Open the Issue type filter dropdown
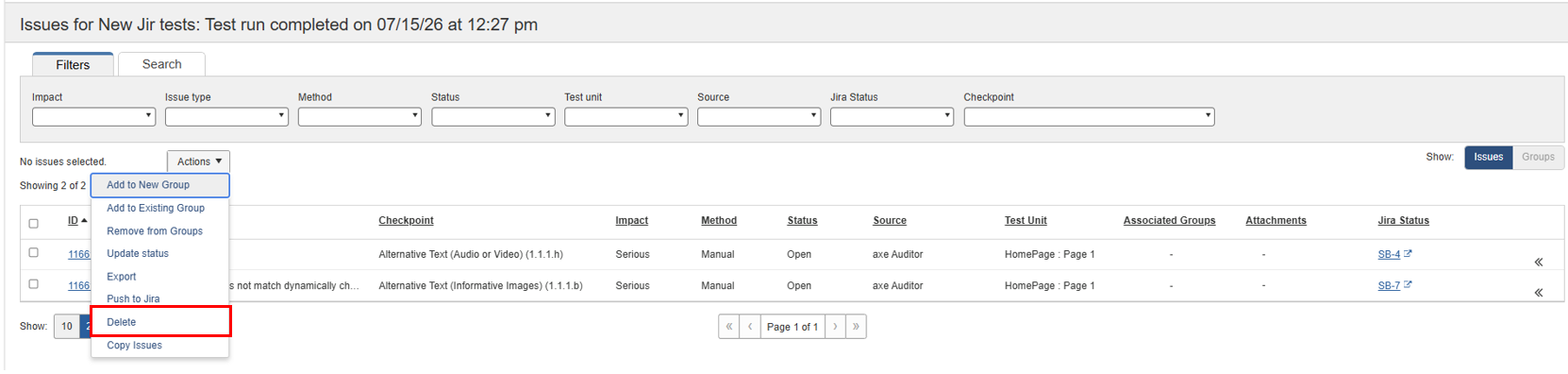The width and height of the screenshot is (1568, 374). 226,116
